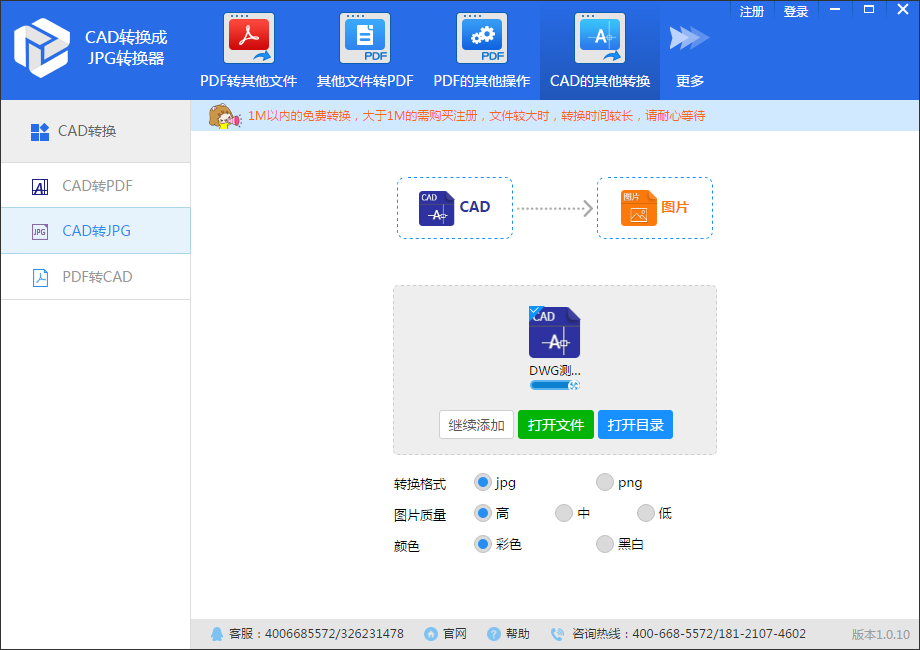The height and width of the screenshot is (650, 920).
Task: Click the DWG file thumbnail icon
Action: [554, 333]
